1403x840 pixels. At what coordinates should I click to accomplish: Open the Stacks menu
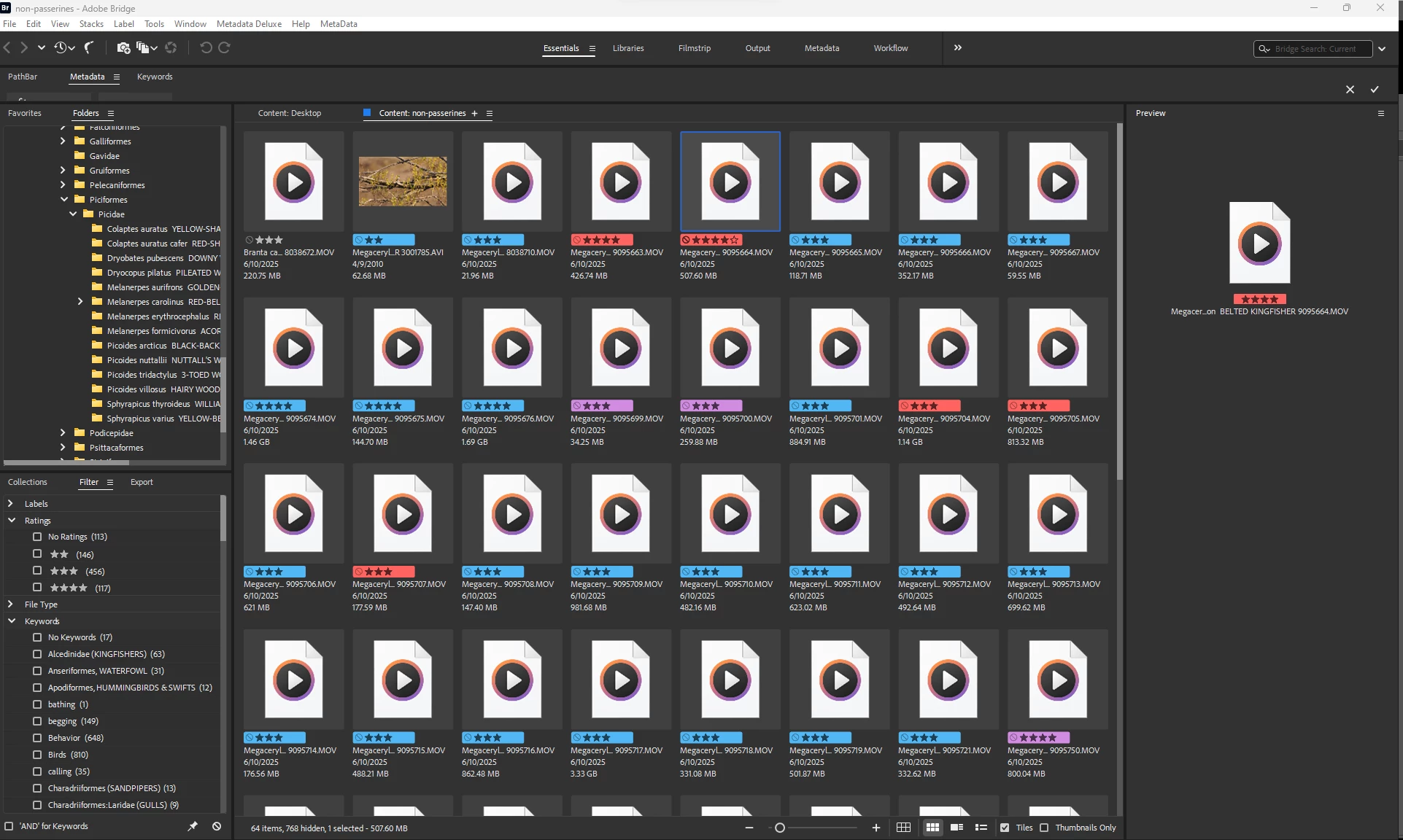point(91,24)
